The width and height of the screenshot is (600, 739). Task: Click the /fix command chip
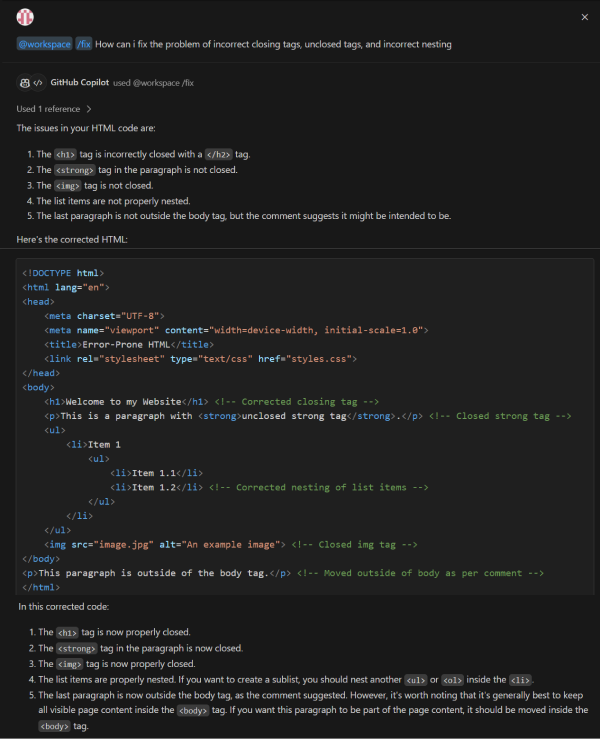(84, 44)
